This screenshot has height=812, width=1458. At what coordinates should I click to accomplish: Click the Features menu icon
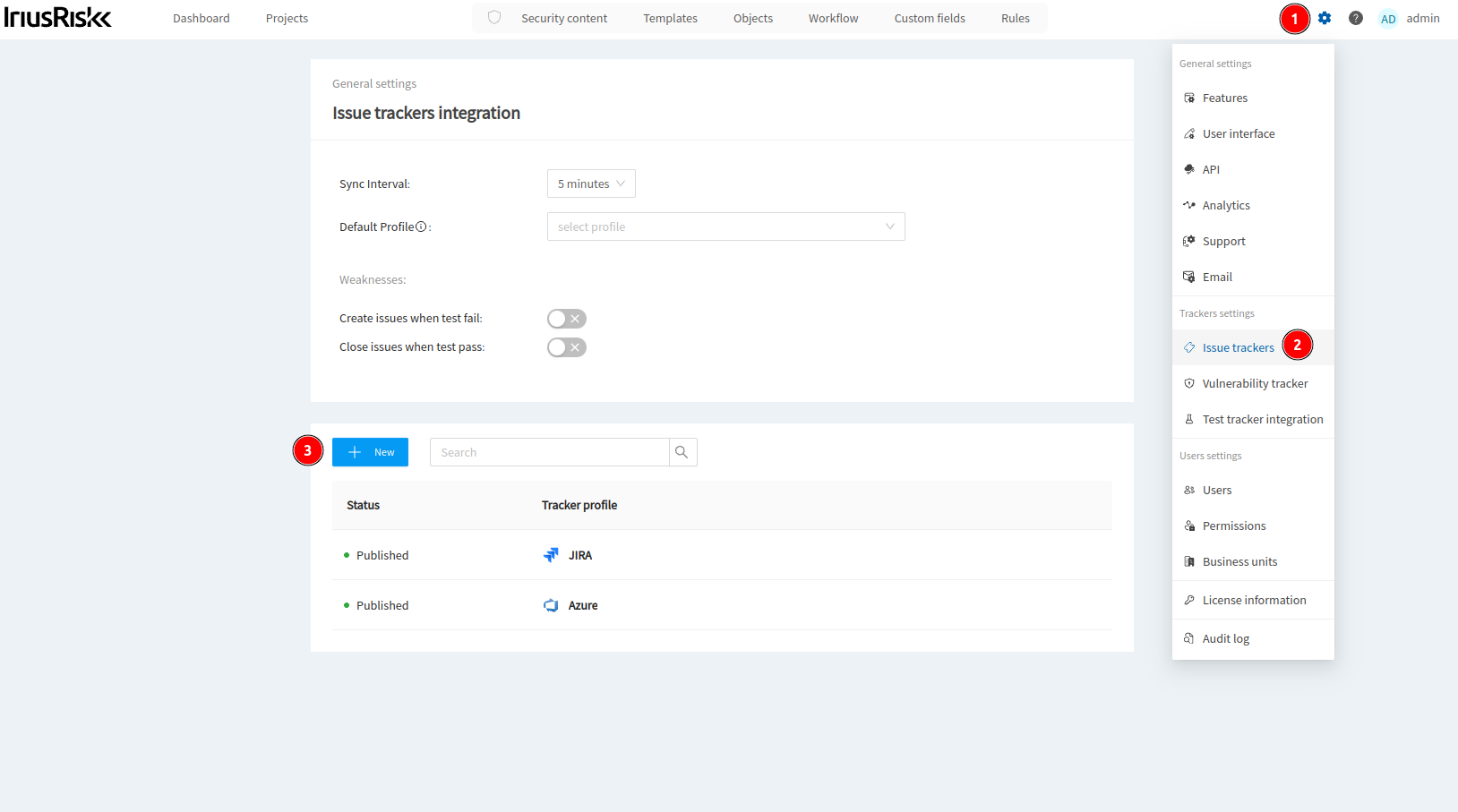click(x=1189, y=98)
